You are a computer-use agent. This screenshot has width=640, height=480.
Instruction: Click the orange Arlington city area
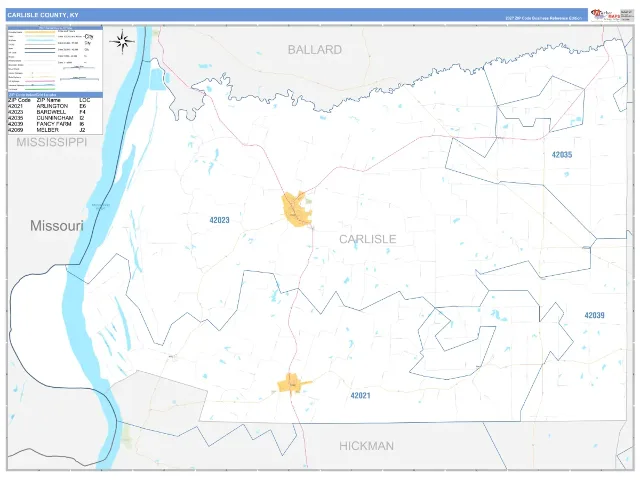pyautogui.click(x=293, y=384)
